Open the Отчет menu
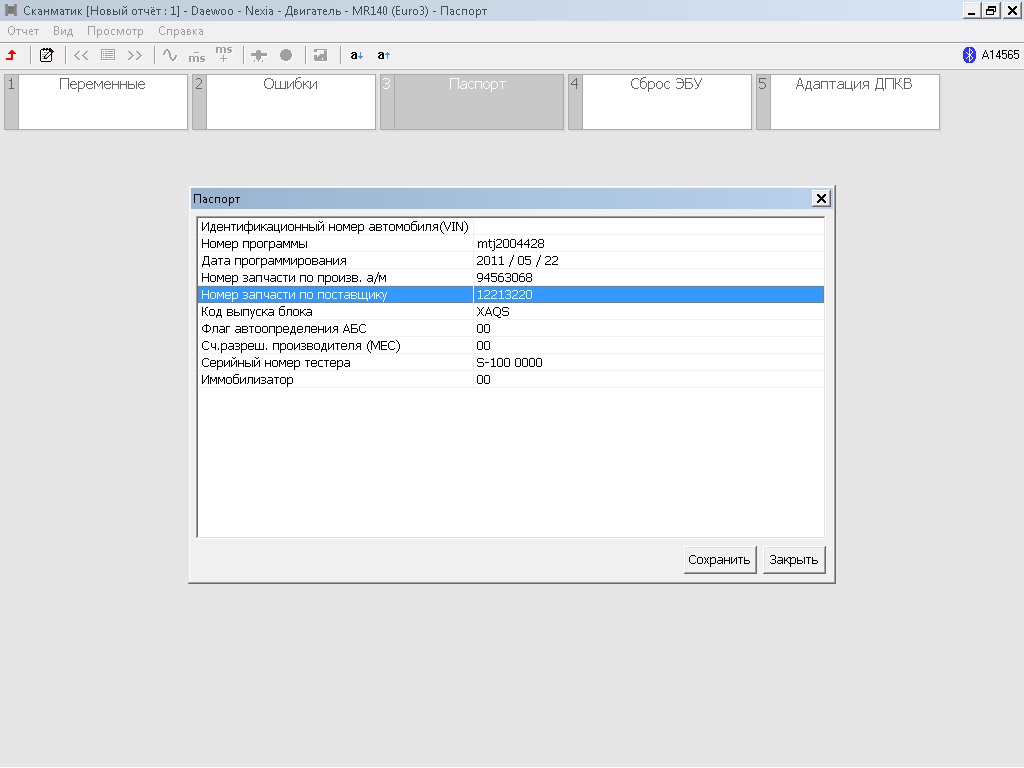This screenshot has width=1024, height=768. point(23,31)
